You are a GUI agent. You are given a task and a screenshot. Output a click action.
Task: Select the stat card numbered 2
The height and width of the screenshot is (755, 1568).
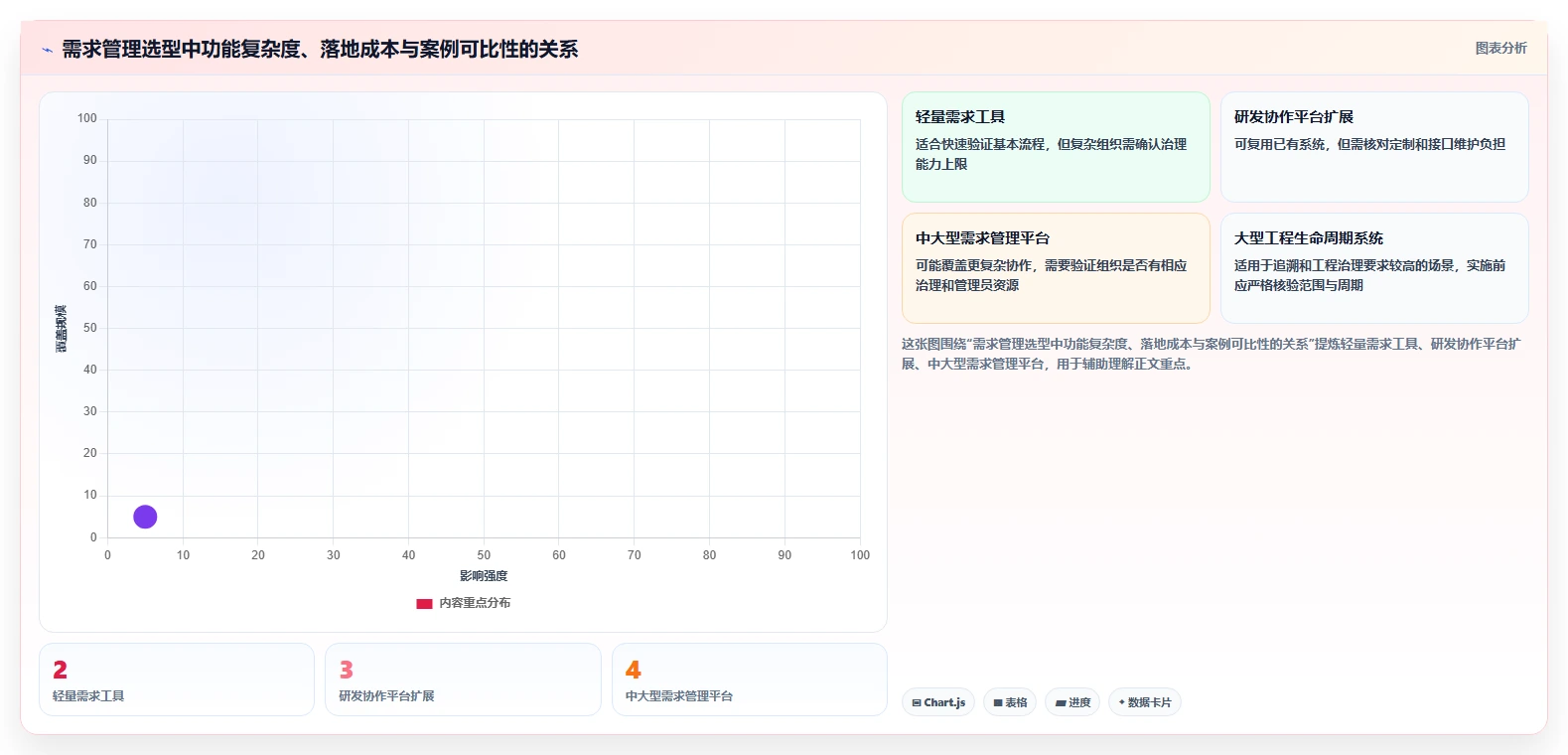point(177,679)
